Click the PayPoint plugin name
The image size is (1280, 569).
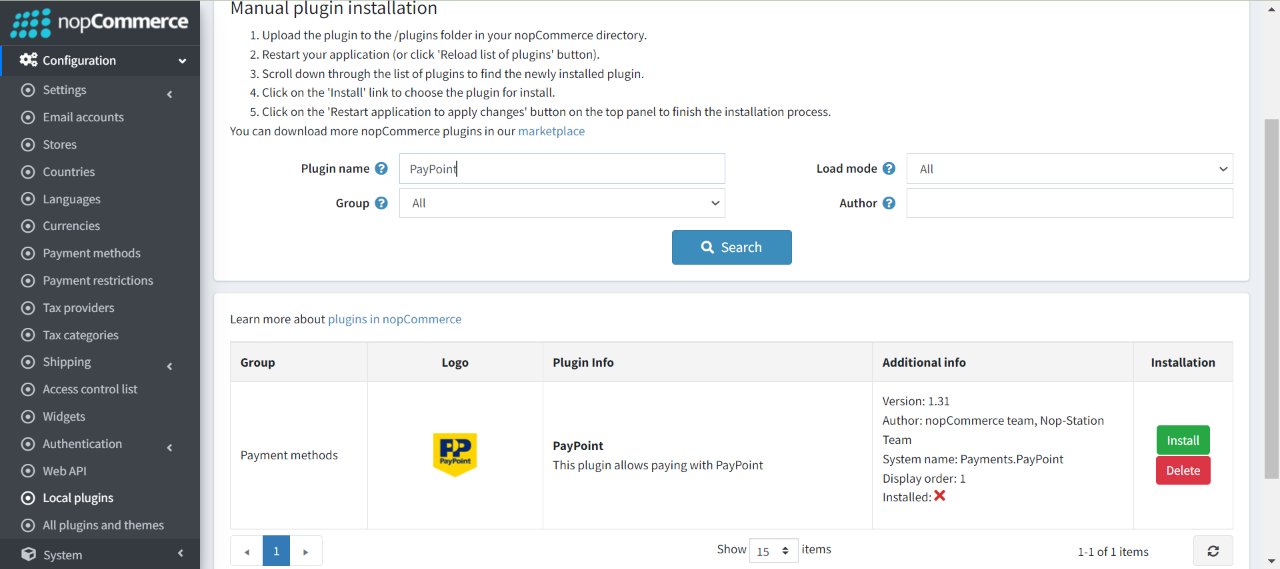point(578,446)
